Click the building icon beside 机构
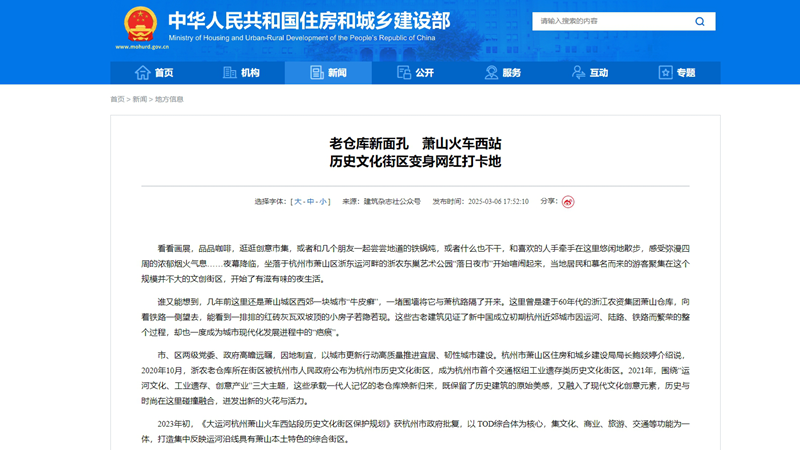This screenshot has width=800, height=450. pyautogui.click(x=230, y=73)
